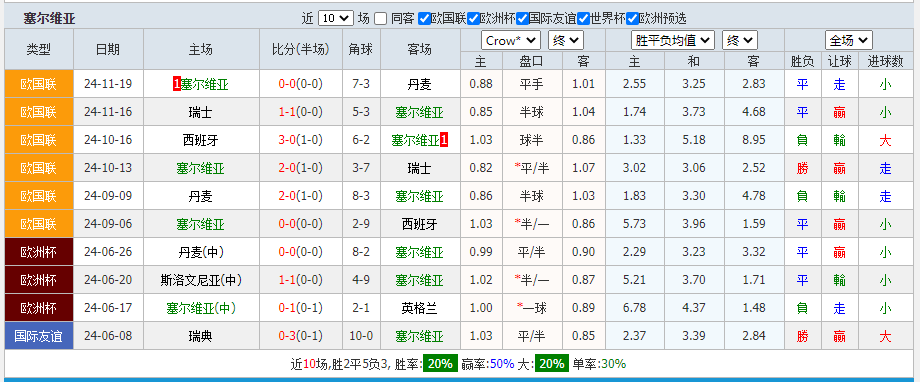This screenshot has width=920, height=382.
Task: Open the 瑞士 home team in the 24-11-16 row
Action: click(201, 112)
